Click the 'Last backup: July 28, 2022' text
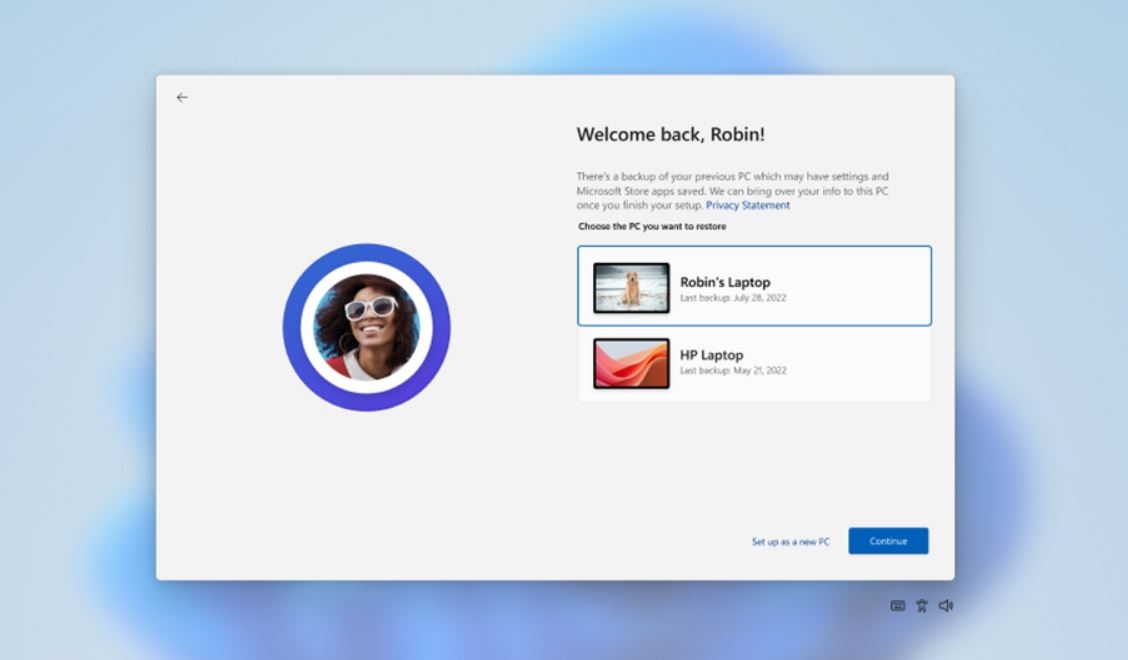Image resolution: width=1128 pixels, height=660 pixels. coord(733,298)
